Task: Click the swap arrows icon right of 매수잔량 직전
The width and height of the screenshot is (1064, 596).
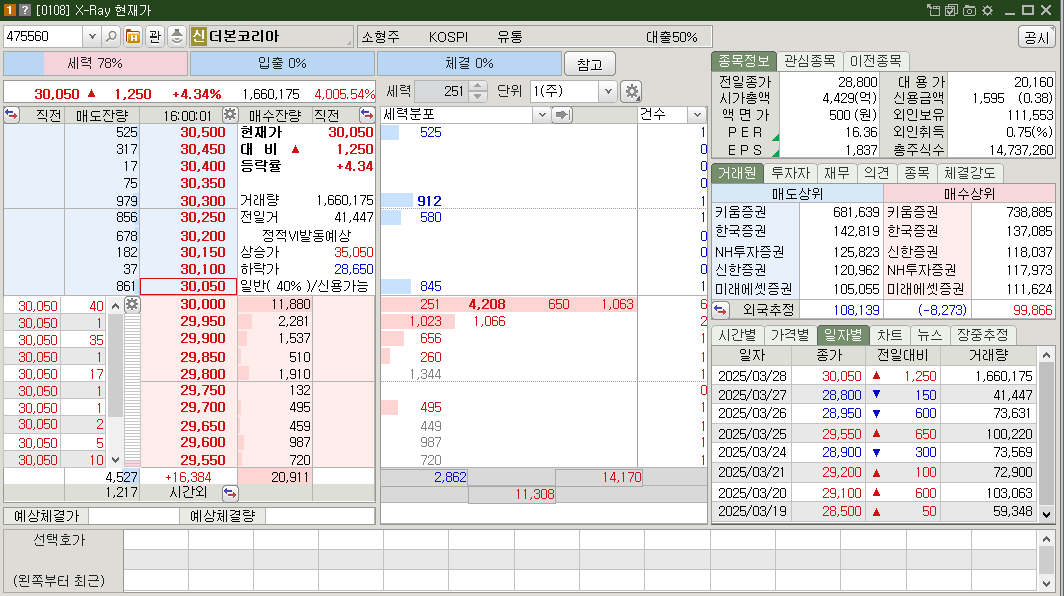Action: [366, 115]
